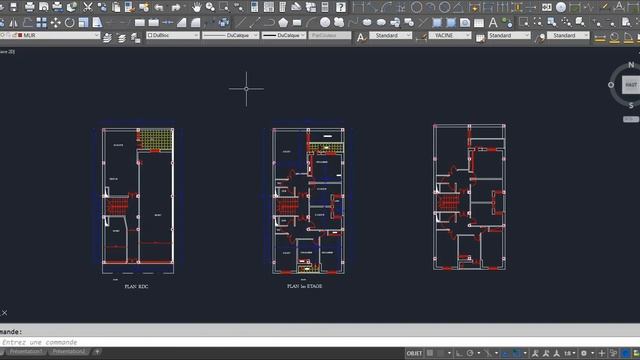The height and width of the screenshot is (360, 640).
Task: Open the Standard text style dropdown
Action: pyautogui.click(x=391, y=36)
